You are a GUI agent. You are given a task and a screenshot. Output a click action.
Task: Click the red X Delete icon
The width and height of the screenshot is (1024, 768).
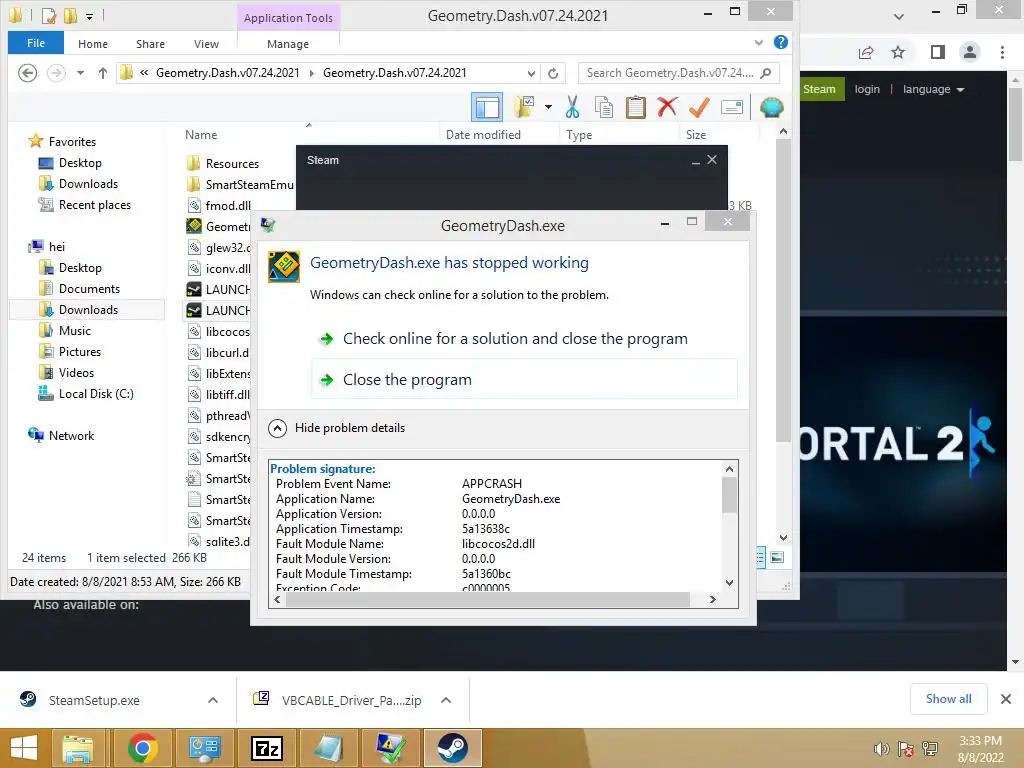coord(667,107)
